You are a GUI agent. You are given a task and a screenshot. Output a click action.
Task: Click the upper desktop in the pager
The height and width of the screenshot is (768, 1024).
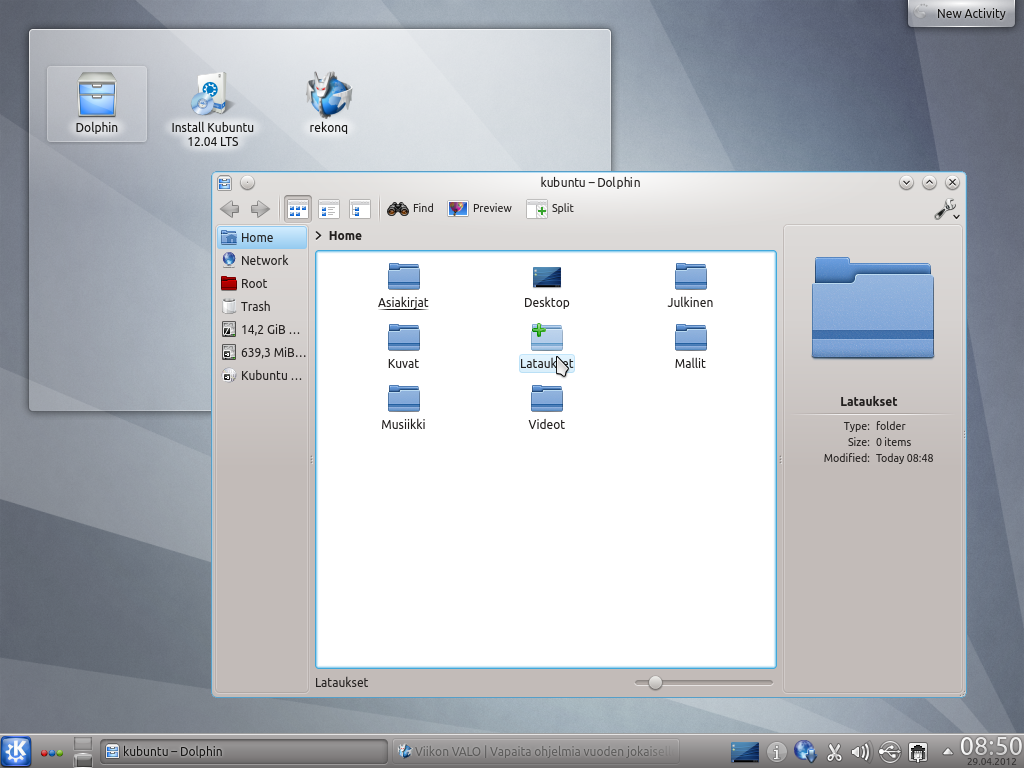(x=83, y=744)
